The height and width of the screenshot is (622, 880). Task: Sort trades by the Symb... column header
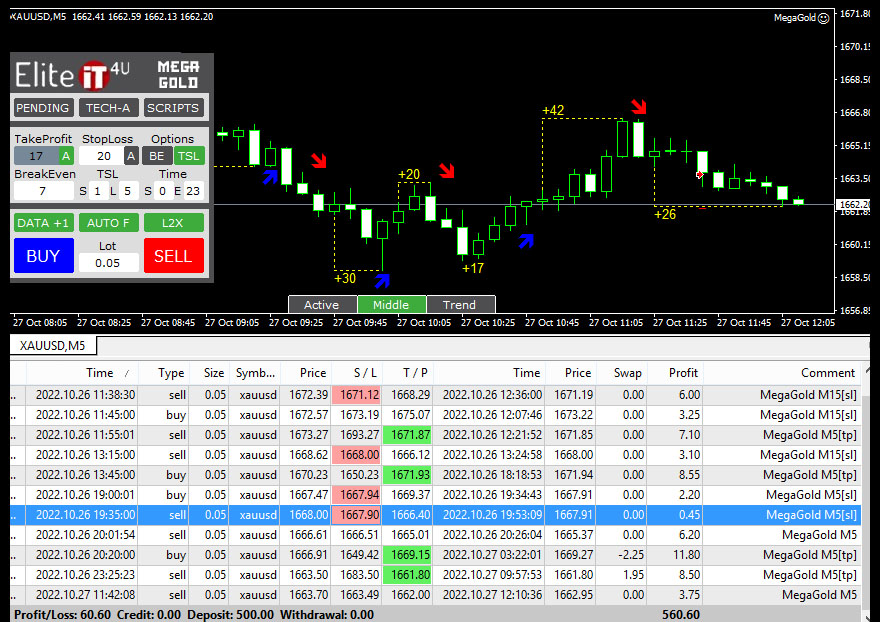pos(255,373)
